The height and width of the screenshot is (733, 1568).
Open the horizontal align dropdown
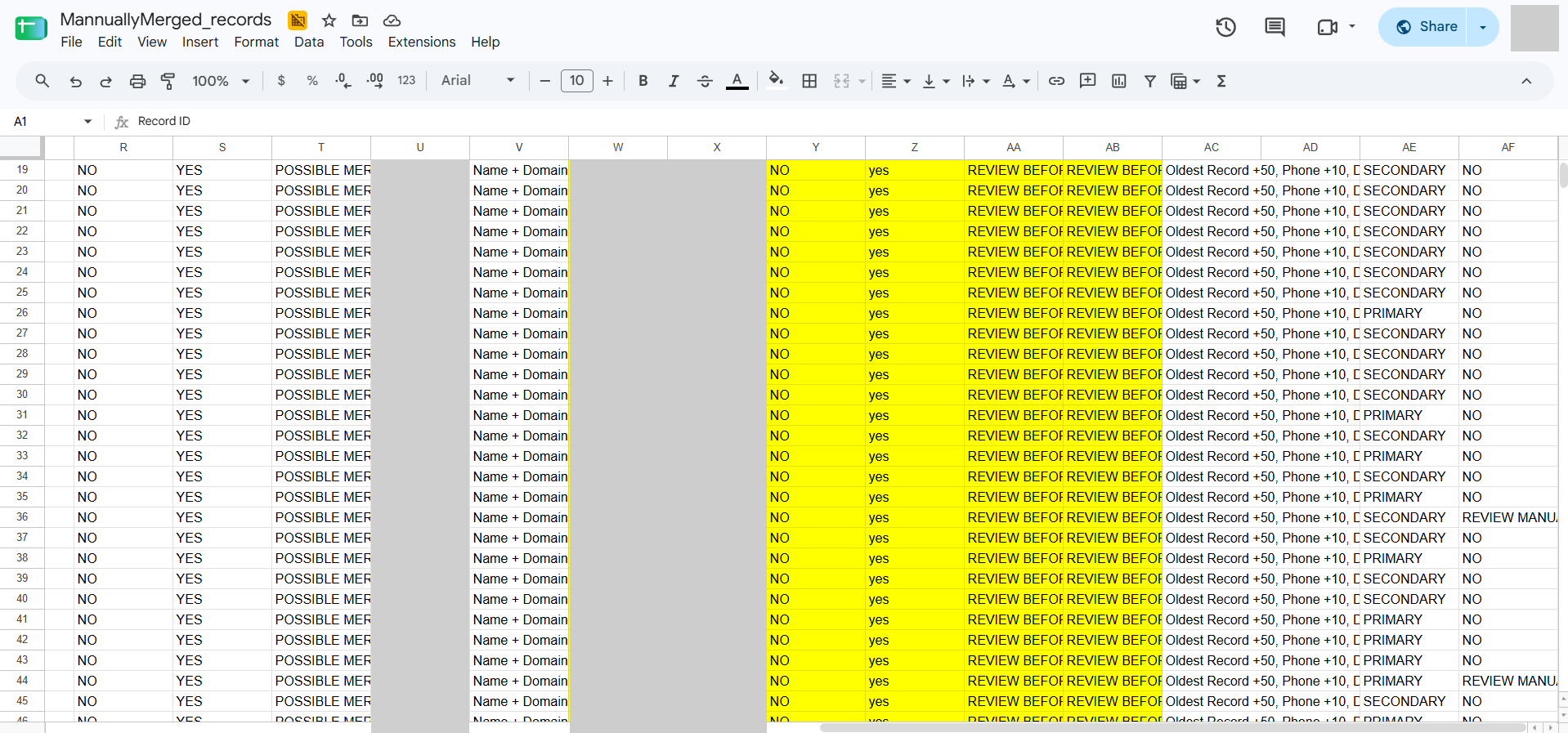pos(896,81)
